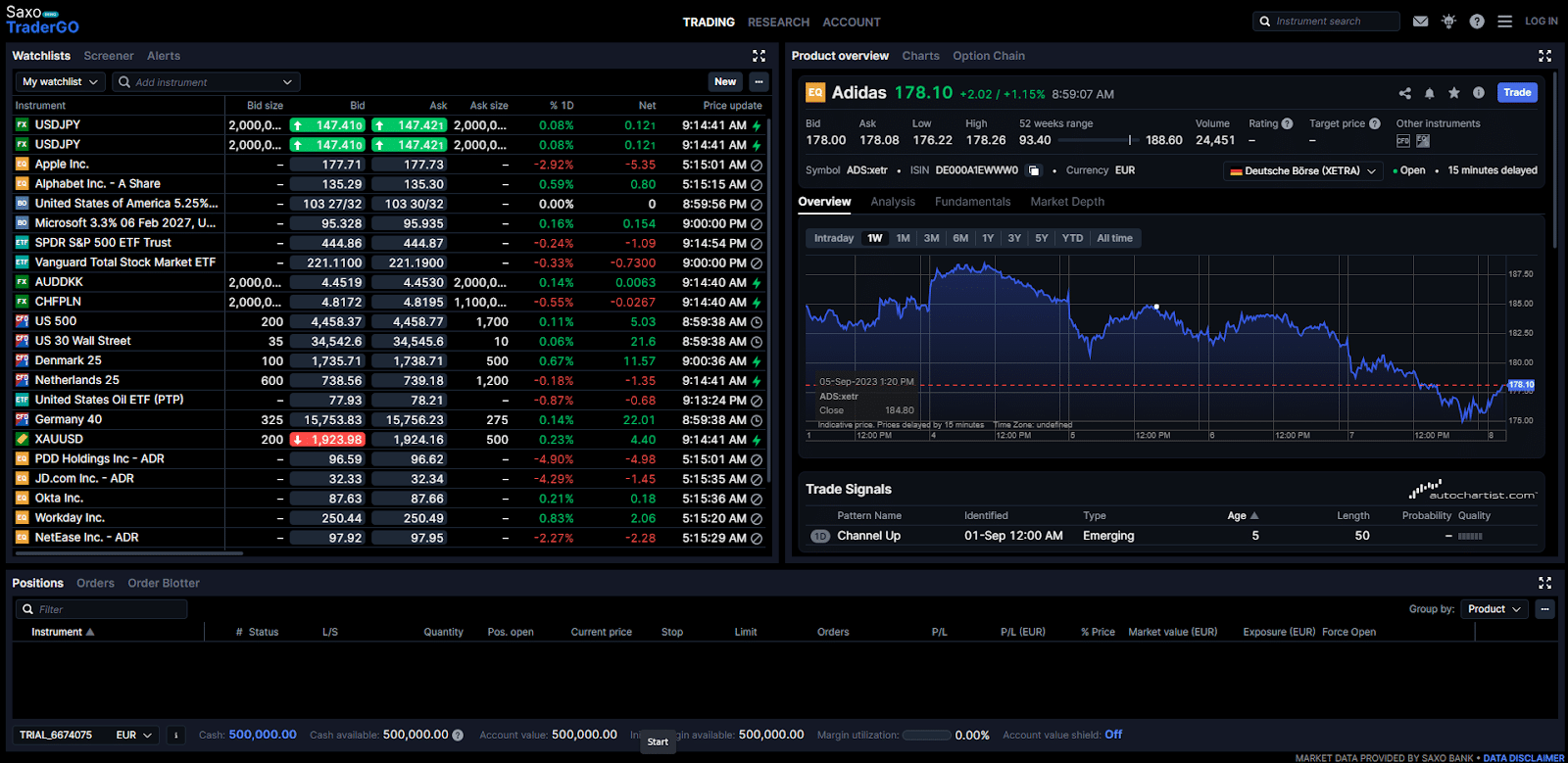Click the watchlist horizontal scrollbar
This screenshot has height=763, width=1568.
pyautogui.click(x=127, y=553)
